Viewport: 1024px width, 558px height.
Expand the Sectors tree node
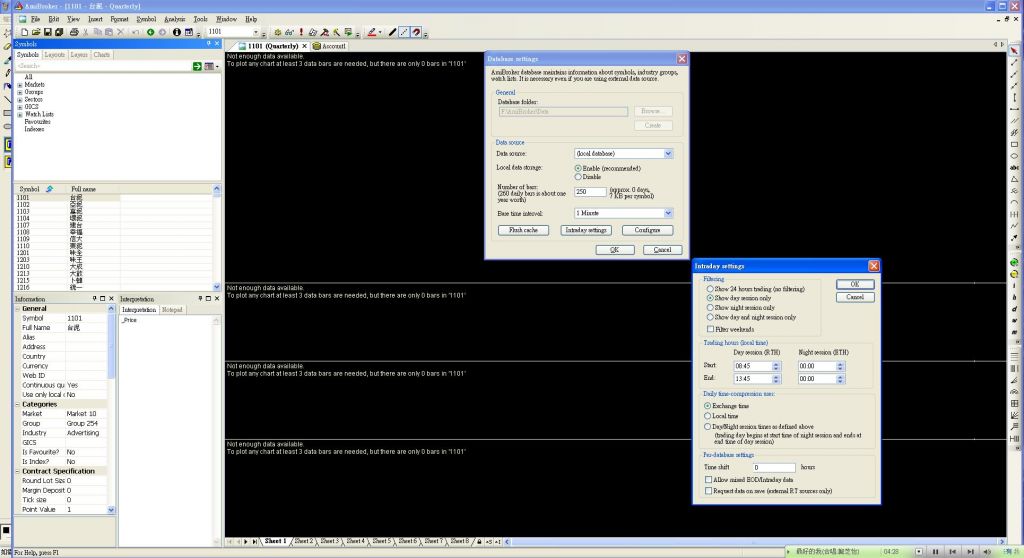pyautogui.click(x=20, y=99)
